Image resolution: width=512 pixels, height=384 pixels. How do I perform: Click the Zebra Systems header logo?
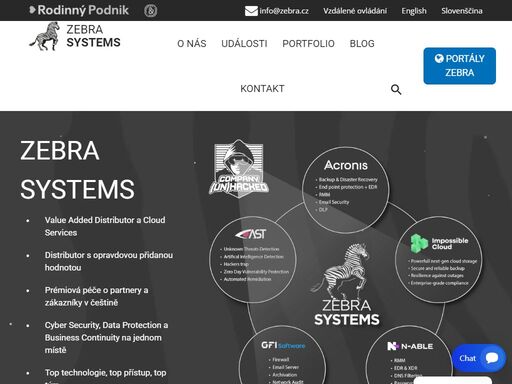click(75, 36)
